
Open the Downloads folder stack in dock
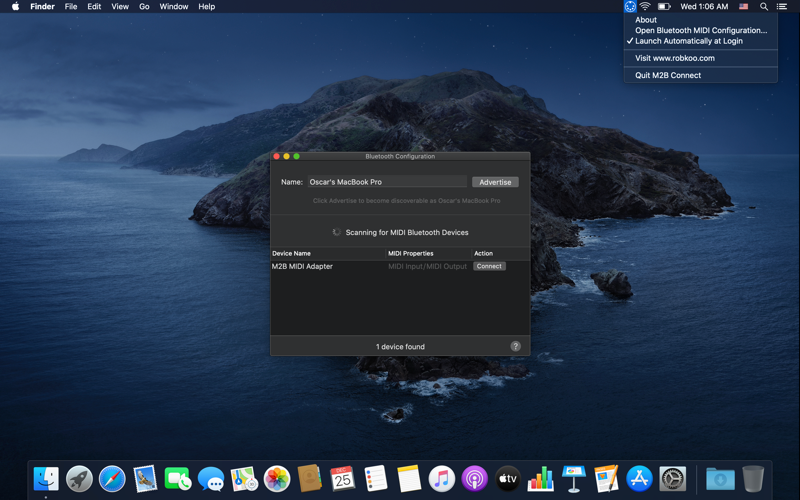(x=720, y=479)
